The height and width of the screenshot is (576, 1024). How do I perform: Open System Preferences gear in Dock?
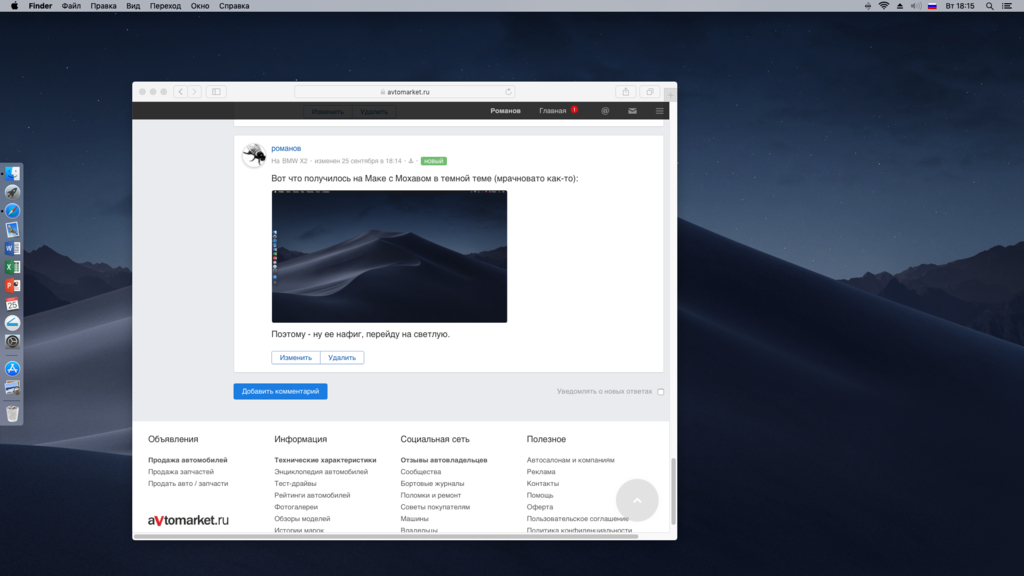(12, 342)
